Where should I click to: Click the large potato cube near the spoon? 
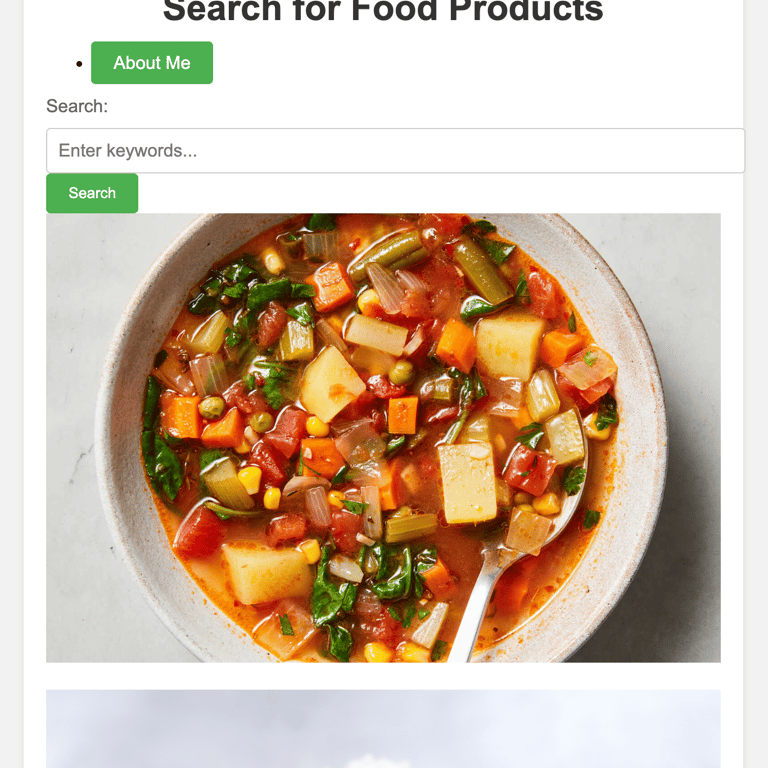pyautogui.click(x=468, y=483)
